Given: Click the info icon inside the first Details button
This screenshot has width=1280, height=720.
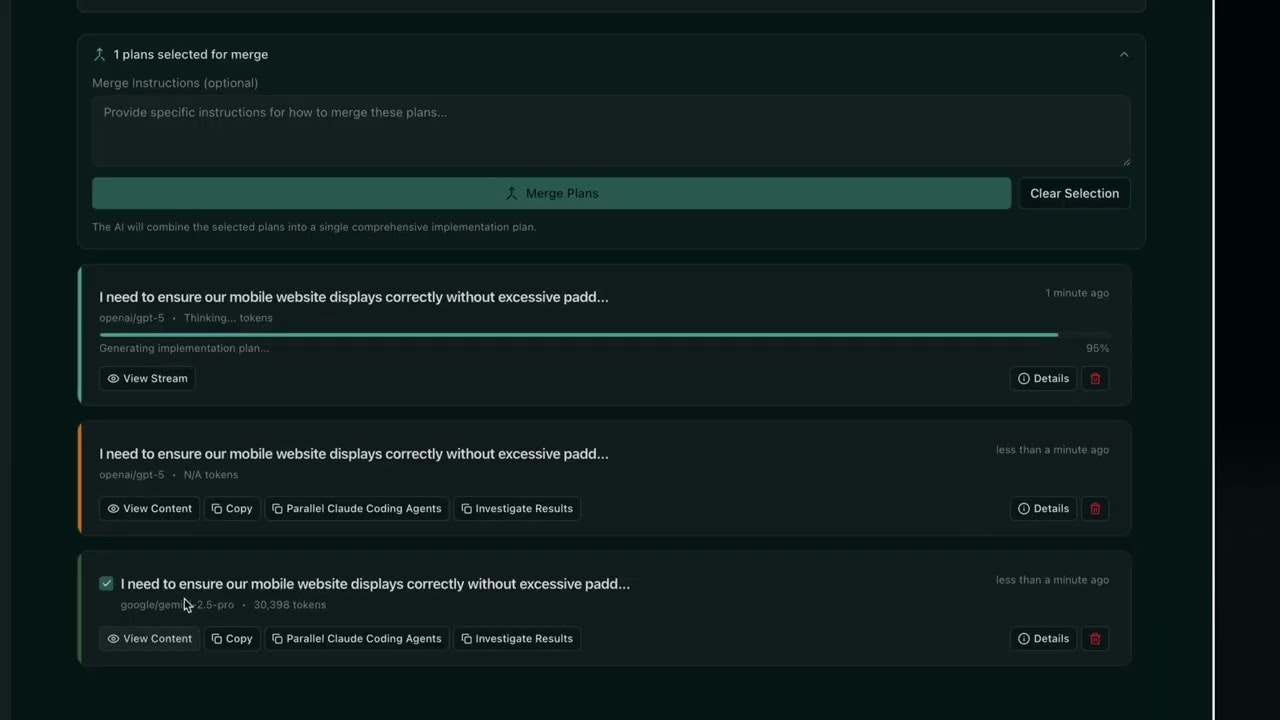Looking at the screenshot, I should [1022, 378].
